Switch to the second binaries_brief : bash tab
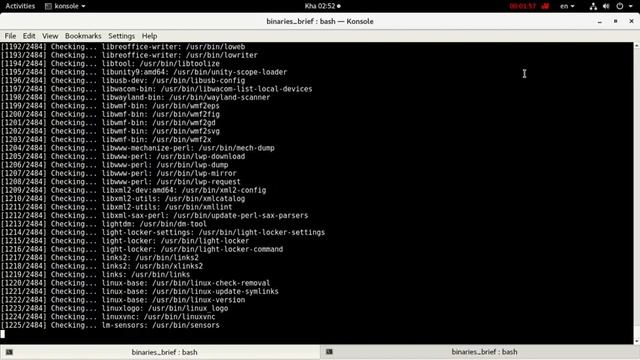The image size is (640, 360). [x=480, y=352]
